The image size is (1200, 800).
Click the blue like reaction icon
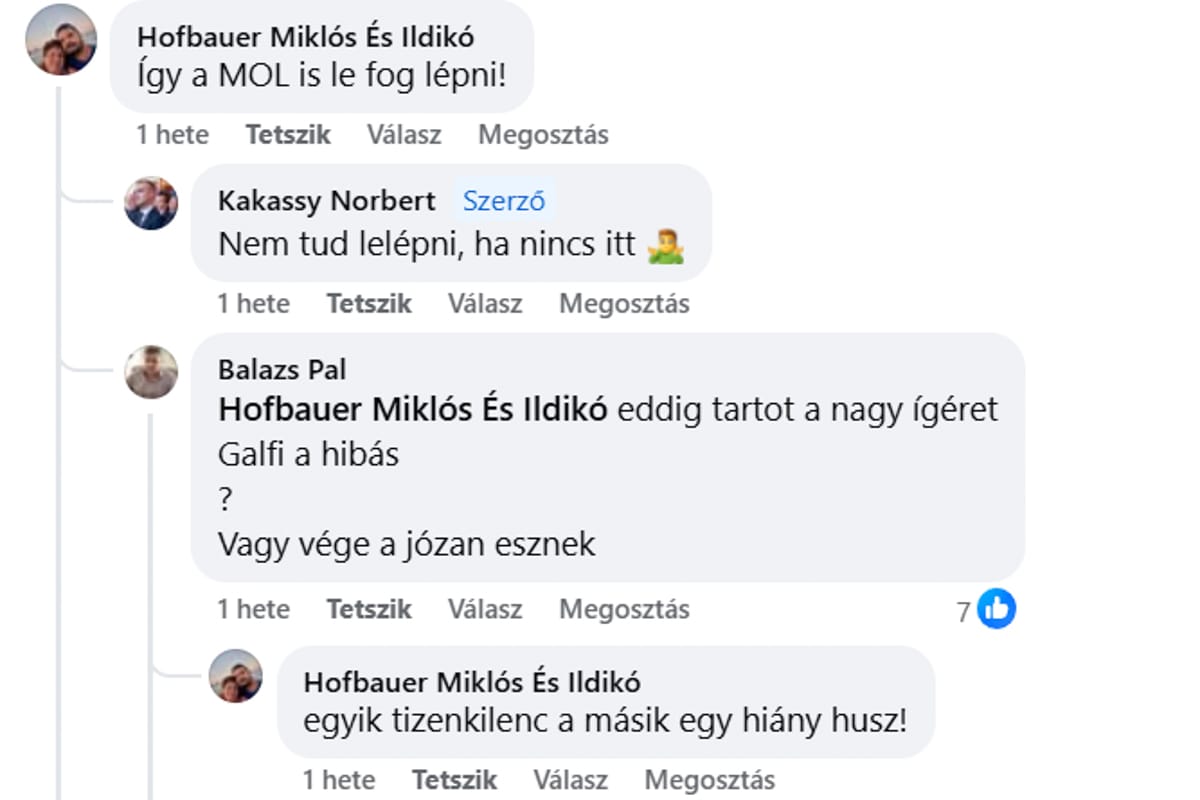point(996,609)
